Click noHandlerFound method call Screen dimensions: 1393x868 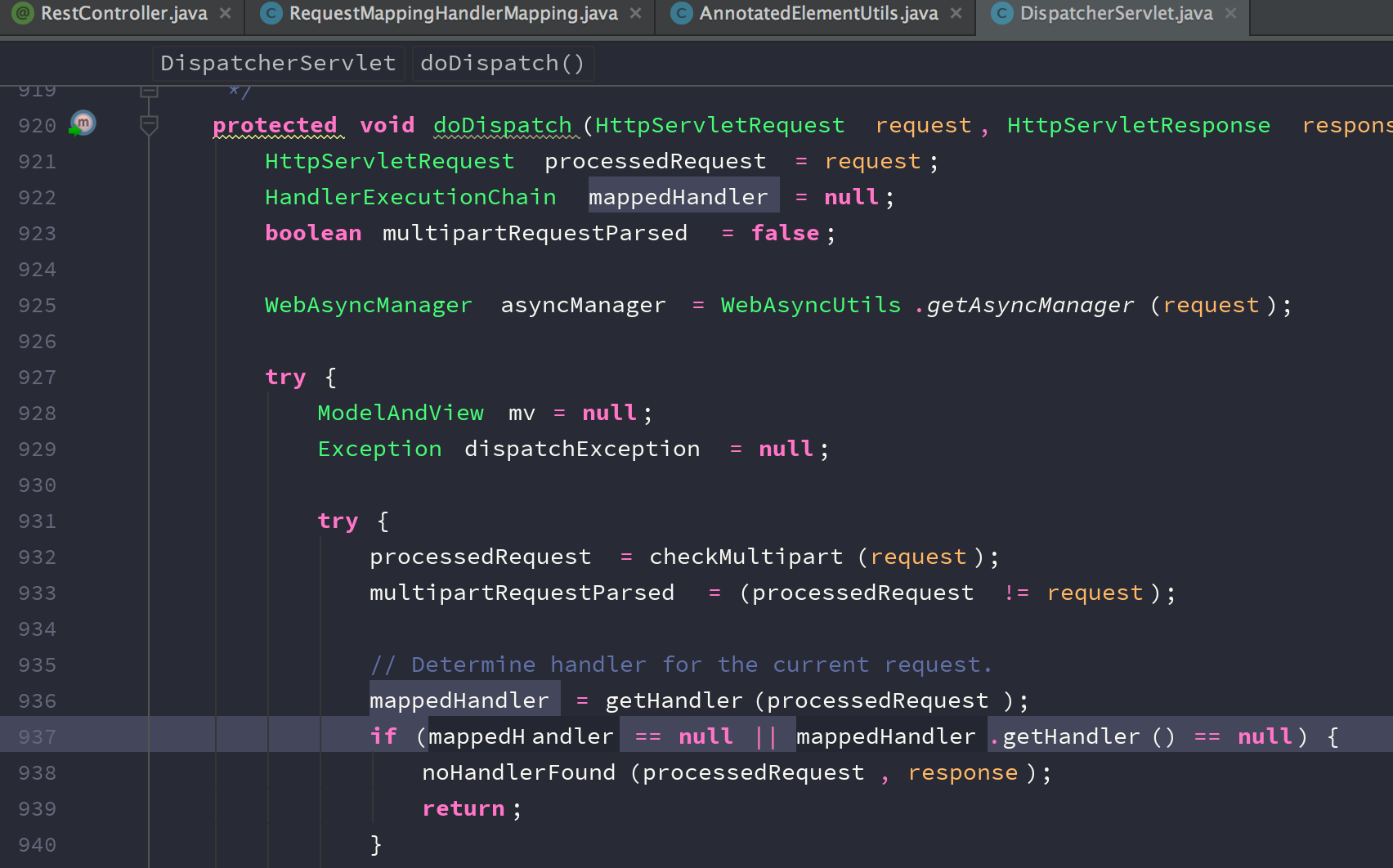click(518, 773)
